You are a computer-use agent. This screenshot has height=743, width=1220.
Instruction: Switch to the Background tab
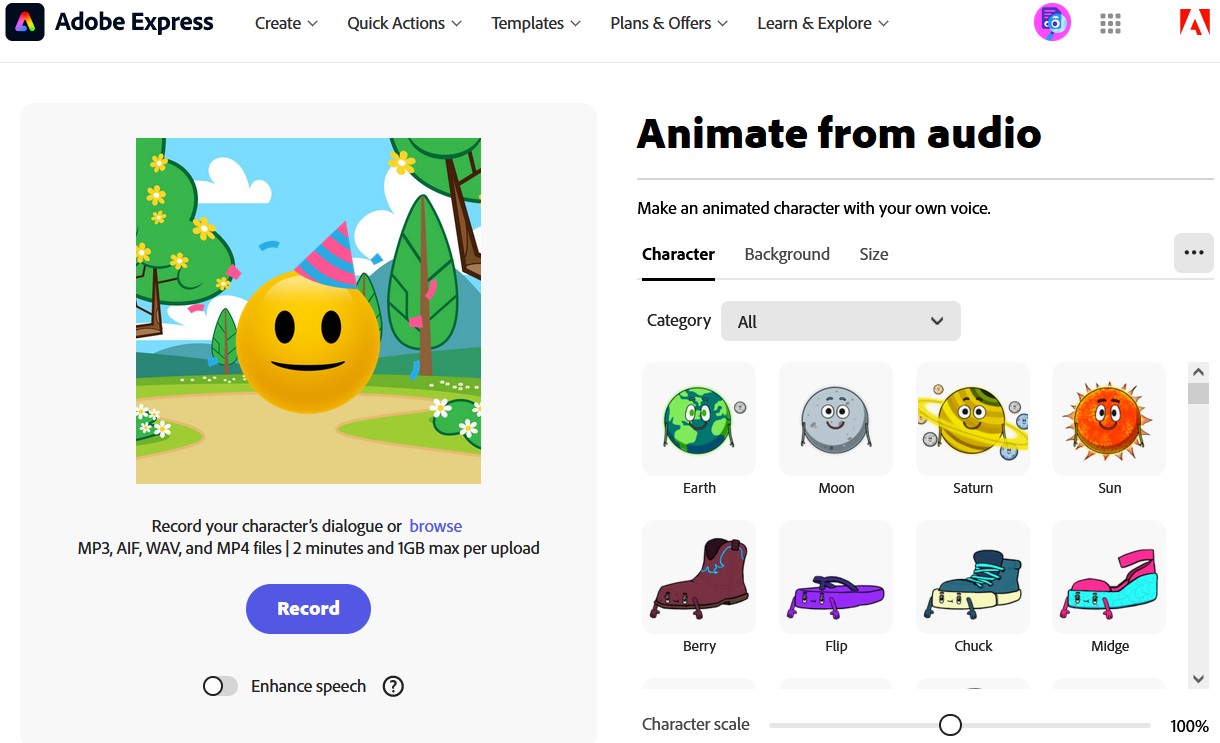click(787, 254)
